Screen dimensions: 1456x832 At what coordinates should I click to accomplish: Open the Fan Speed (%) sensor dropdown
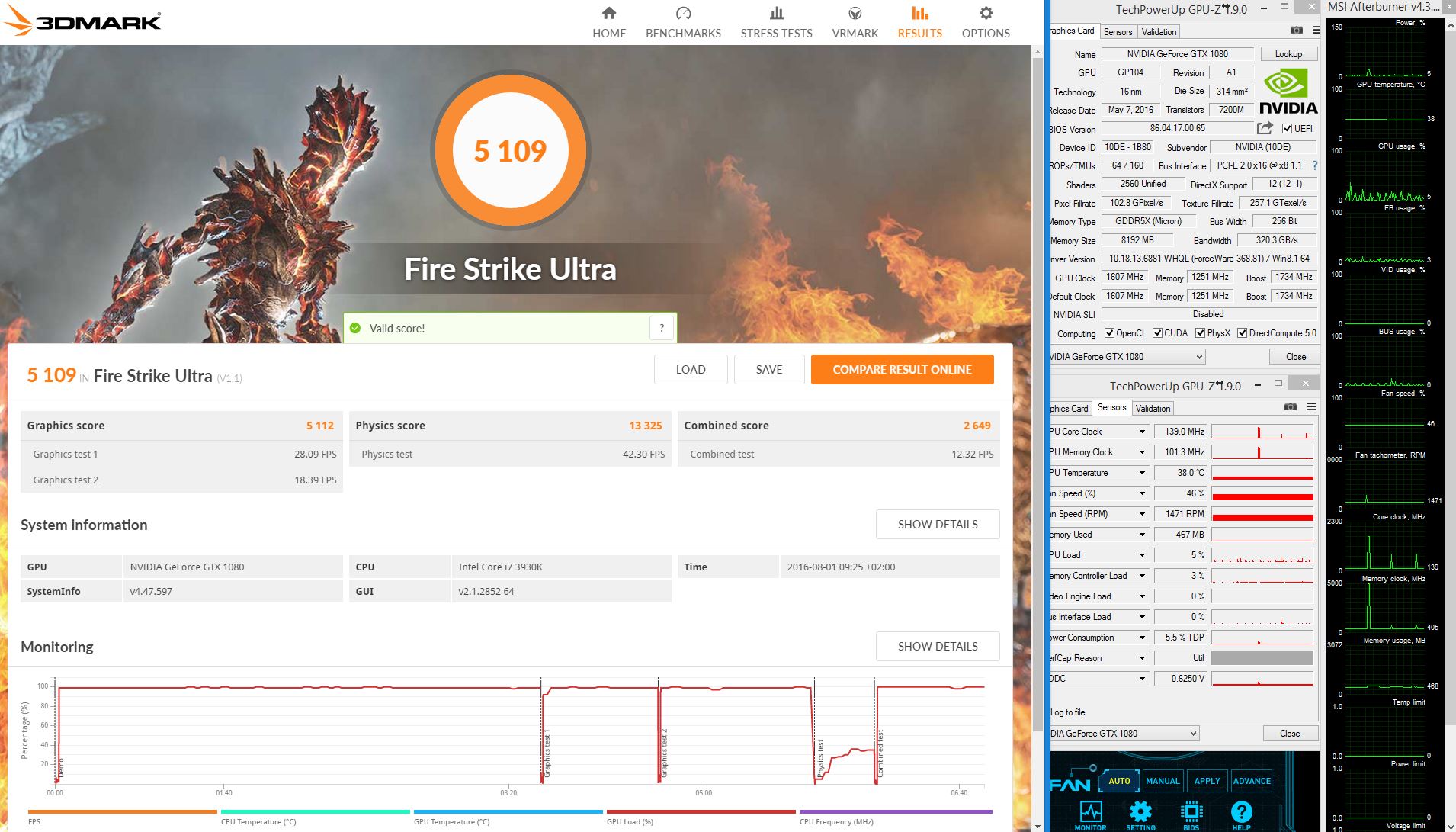(x=1143, y=493)
